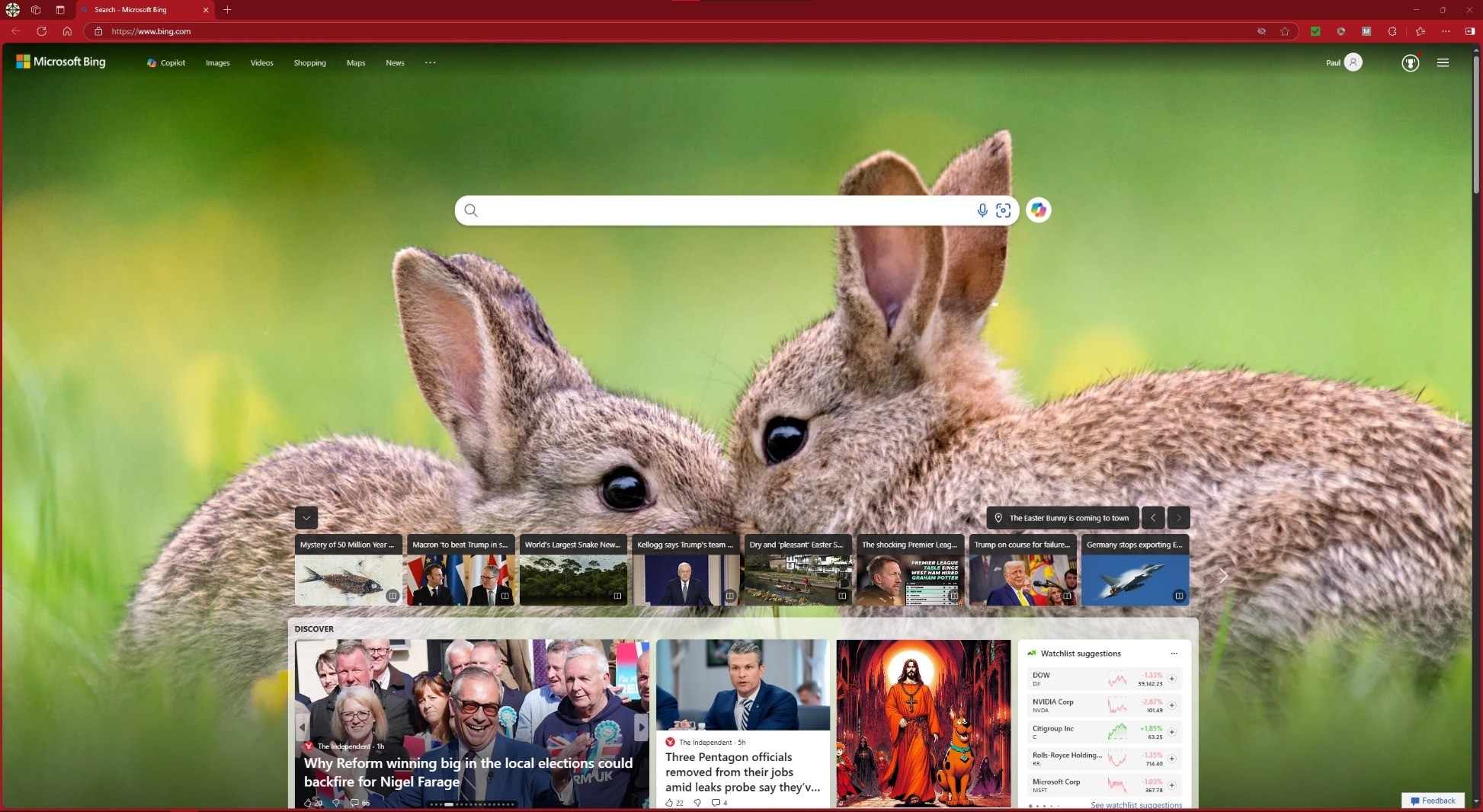Open comments on Pentagon officials article
The image size is (1483, 812).
(719, 803)
